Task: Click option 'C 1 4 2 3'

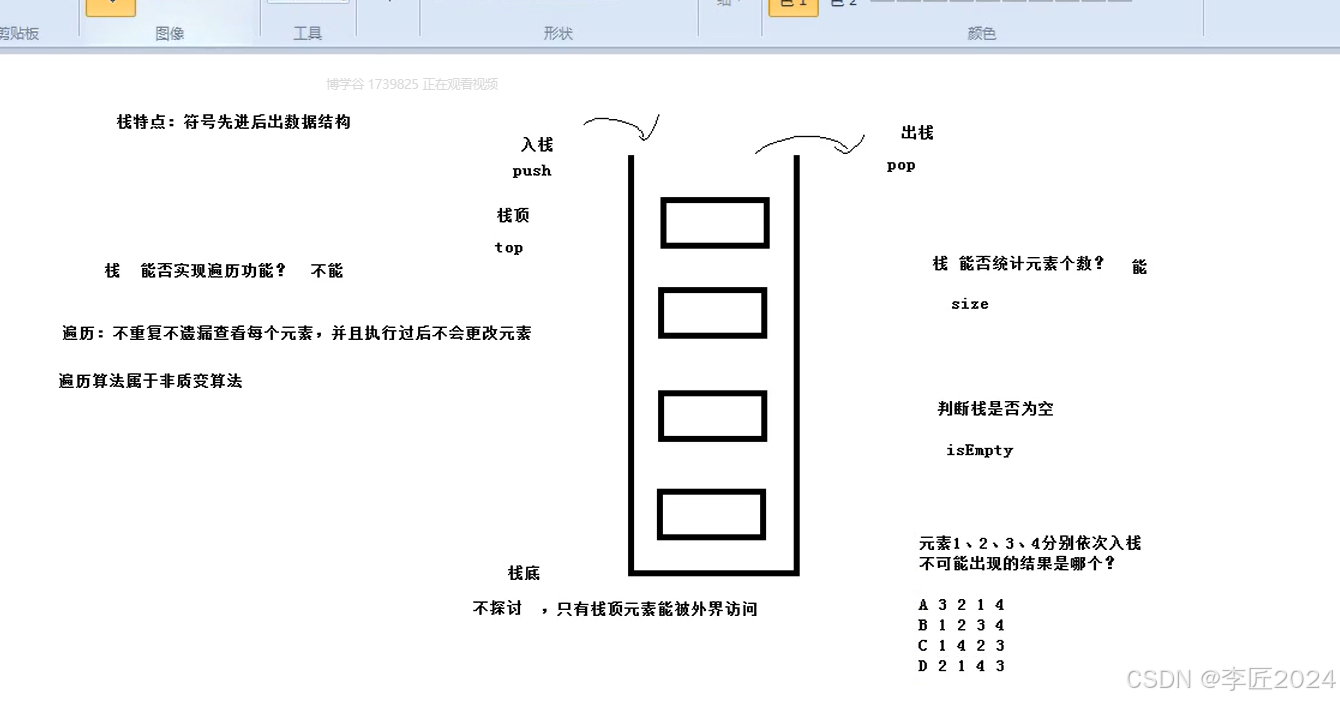Action: pos(961,645)
